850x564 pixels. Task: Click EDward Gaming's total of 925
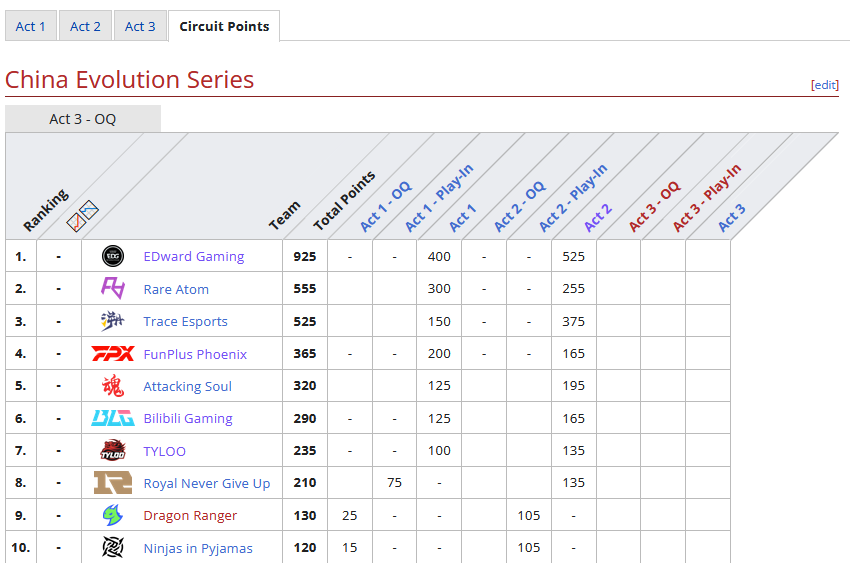pos(305,257)
